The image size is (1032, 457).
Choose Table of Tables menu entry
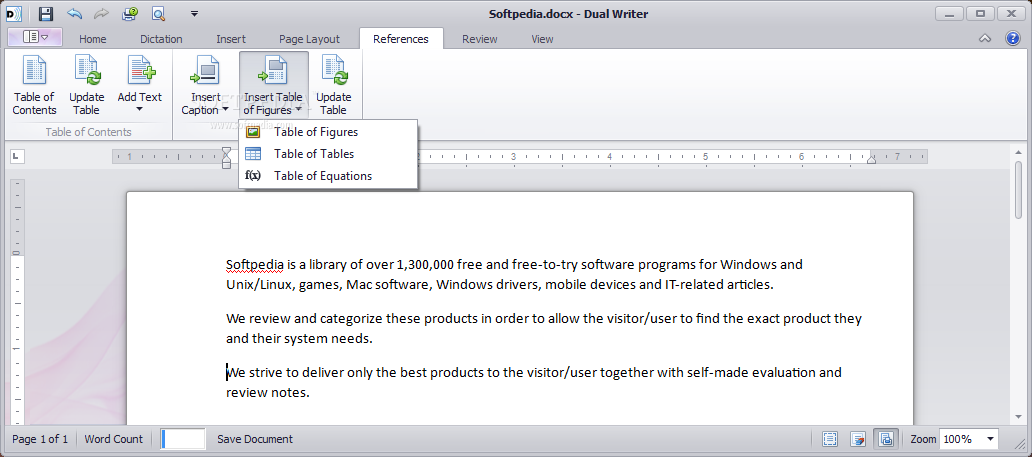click(x=328, y=153)
